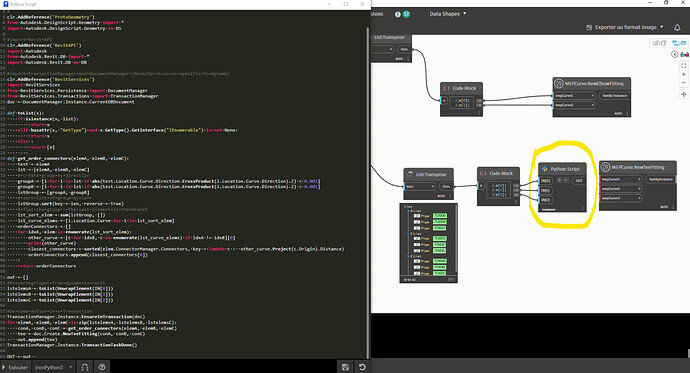Collapse the second sublist in watch preview
The width and height of the screenshot is (690, 373).
click(409, 234)
